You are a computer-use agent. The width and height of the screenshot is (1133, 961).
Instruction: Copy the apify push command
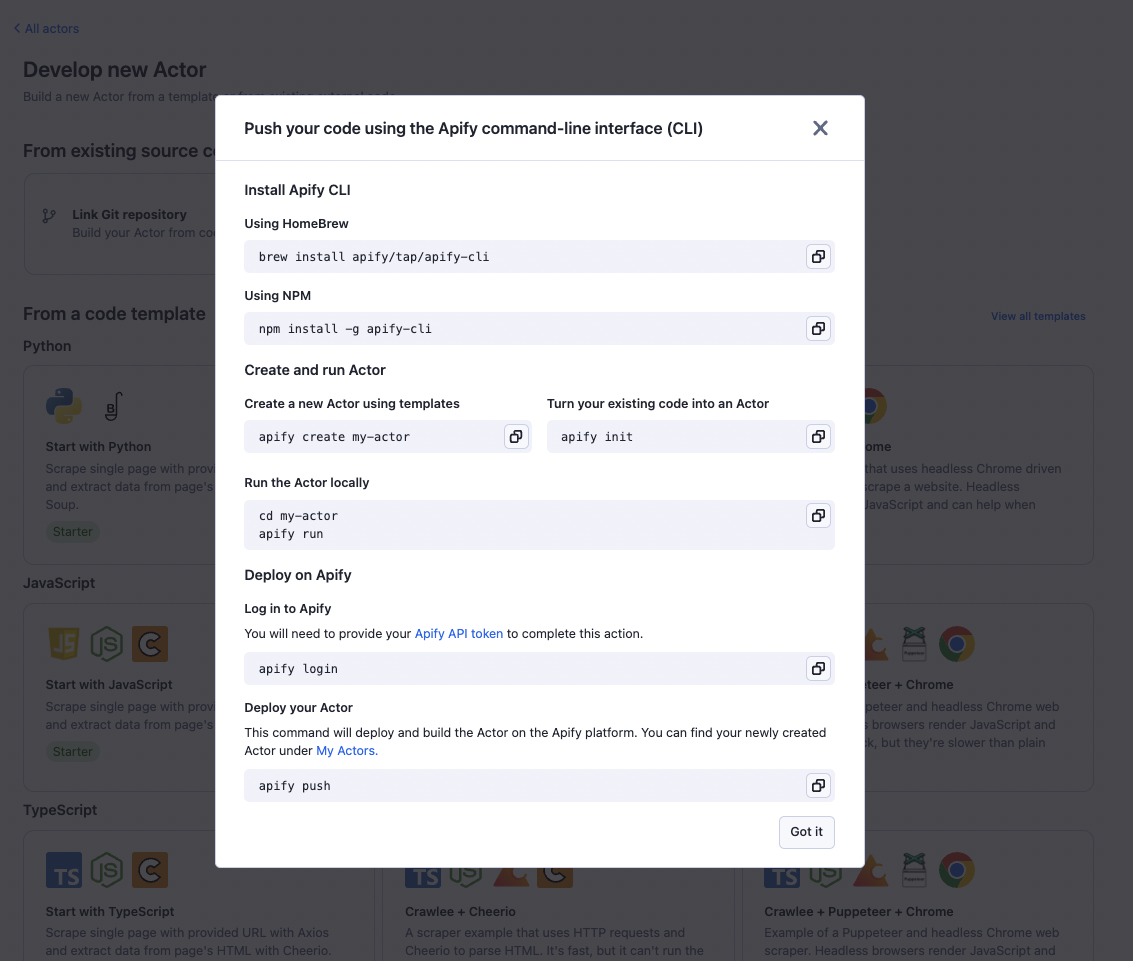click(x=818, y=786)
